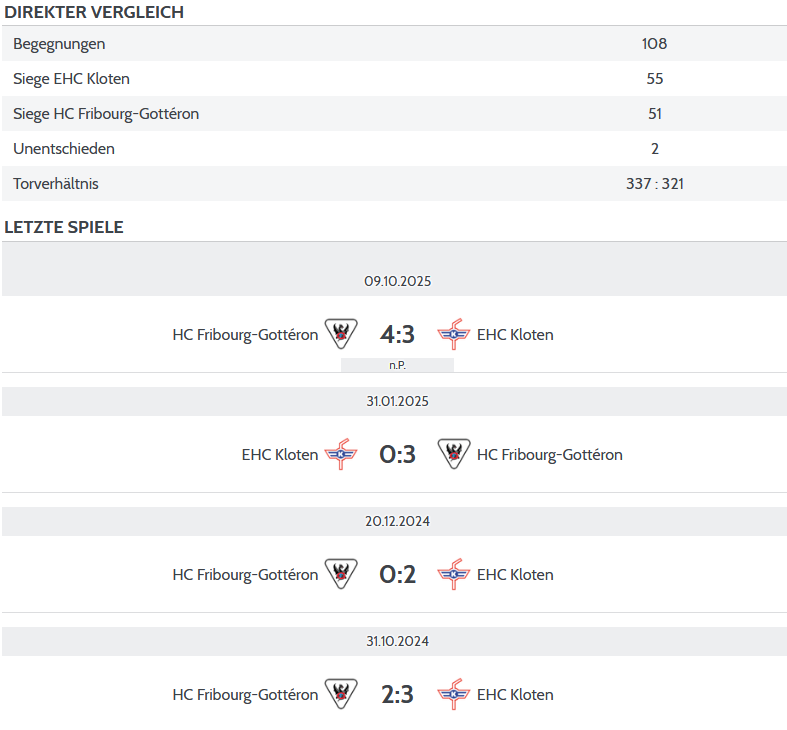The image size is (787, 730).
Task: Click EHC Kloten name in 31.01.2025 game
Action: click(x=280, y=454)
